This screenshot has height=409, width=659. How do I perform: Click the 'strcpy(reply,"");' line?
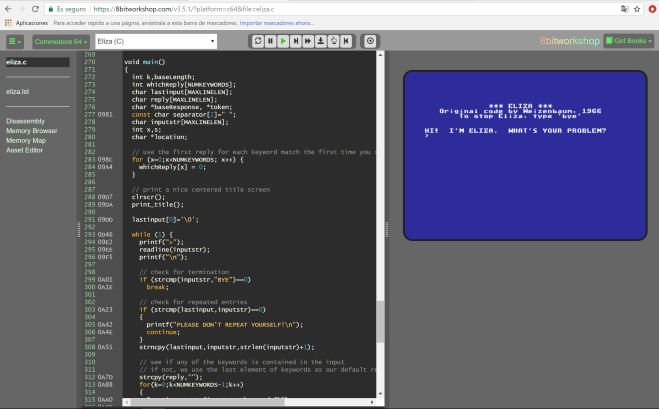tap(171, 377)
